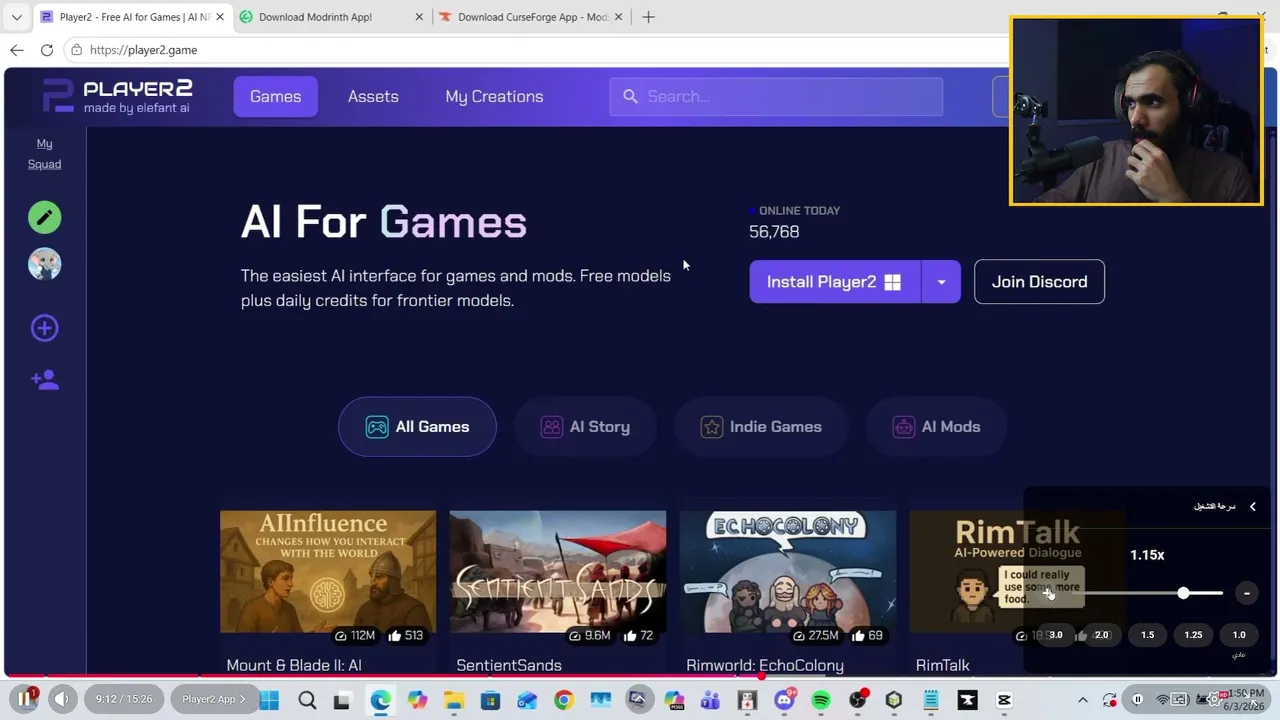Reload the page with the refresh icon
This screenshot has width=1280, height=720.
click(x=46, y=50)
